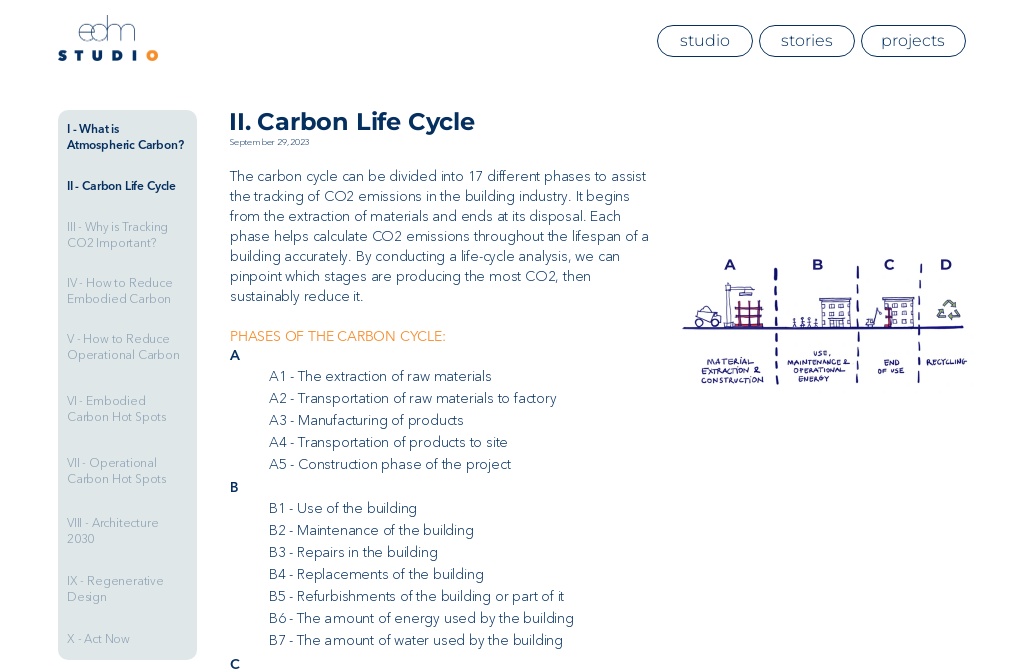Open the studio page
Screen dimensions: 1024x672
tap(705, 41)
